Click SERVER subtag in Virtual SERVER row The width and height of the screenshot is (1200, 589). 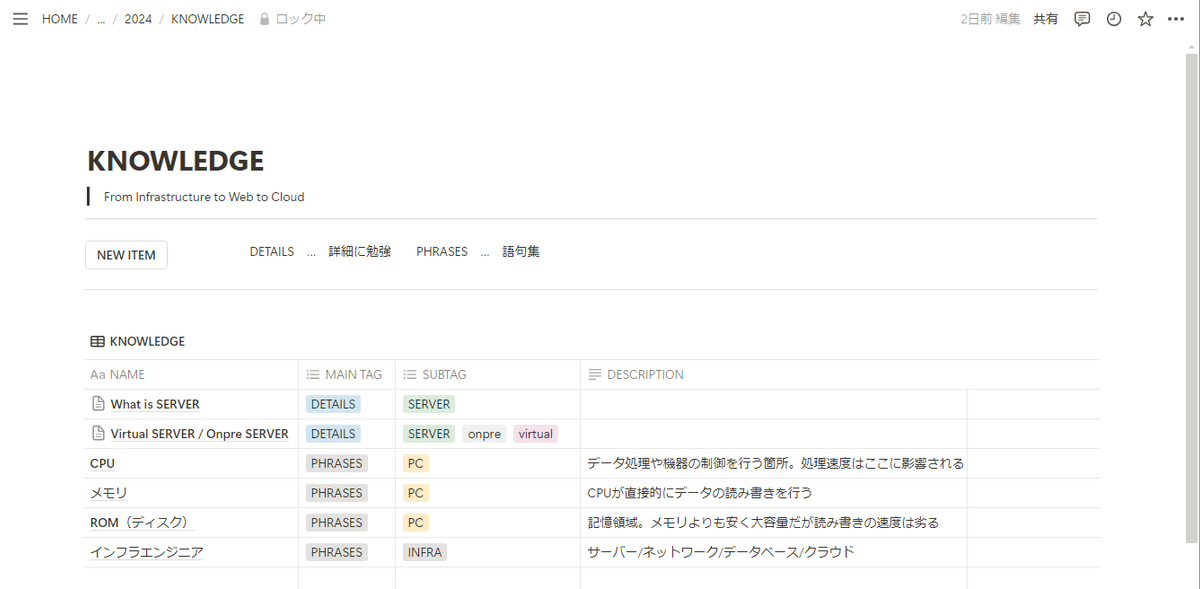pos(429,434)
